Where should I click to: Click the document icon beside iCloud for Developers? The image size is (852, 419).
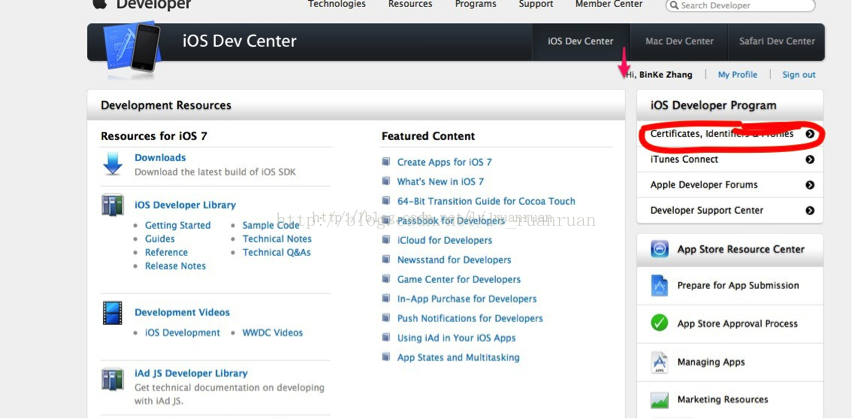[386, 240]
